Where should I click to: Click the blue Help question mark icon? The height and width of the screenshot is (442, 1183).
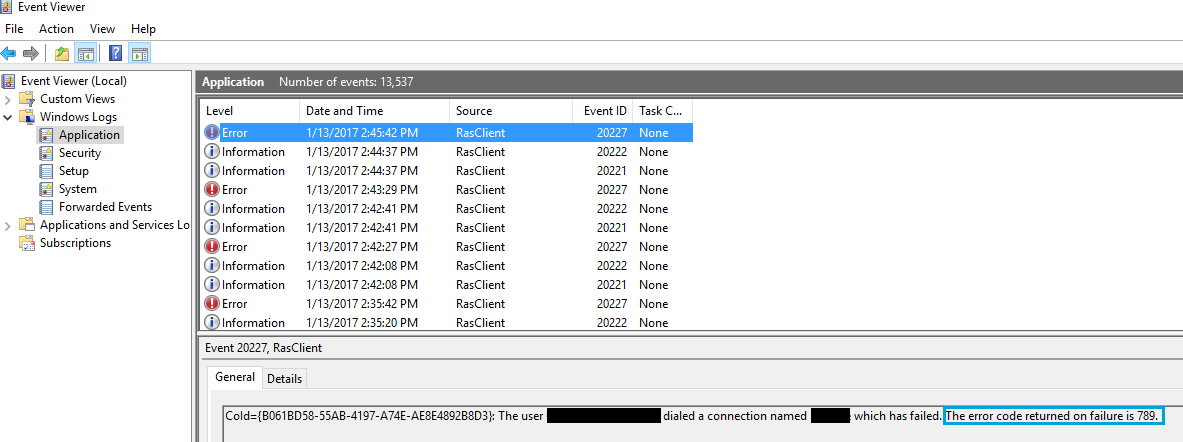point(116,53)
